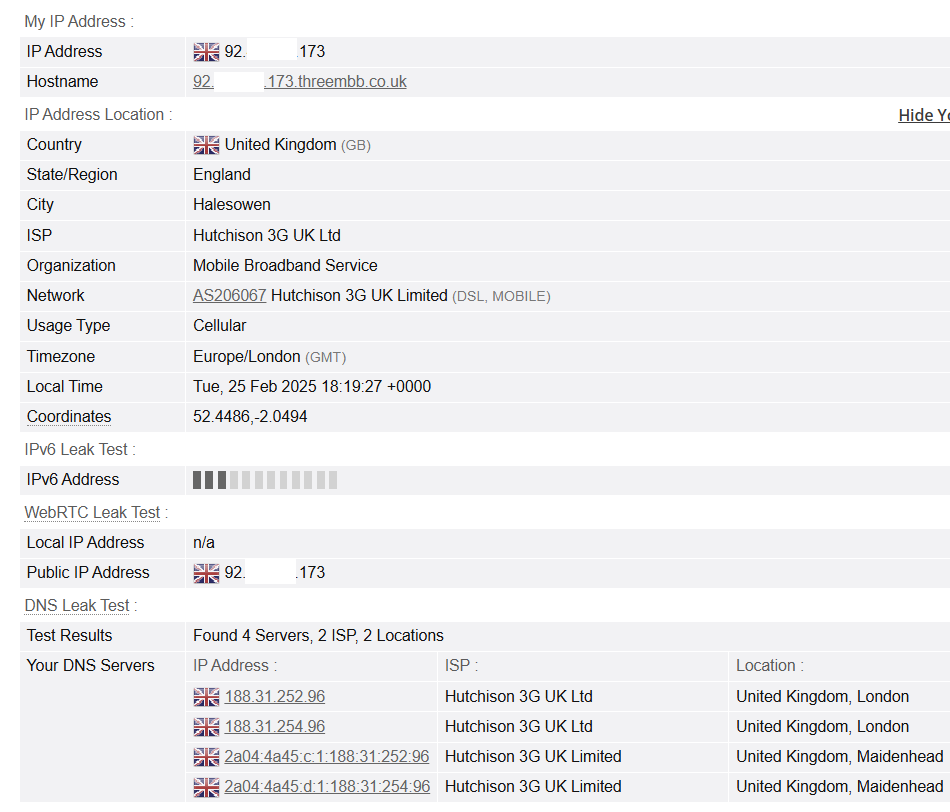Open the 2a04:4a45:d:1:188:31:254:96 link

[326, 787]
